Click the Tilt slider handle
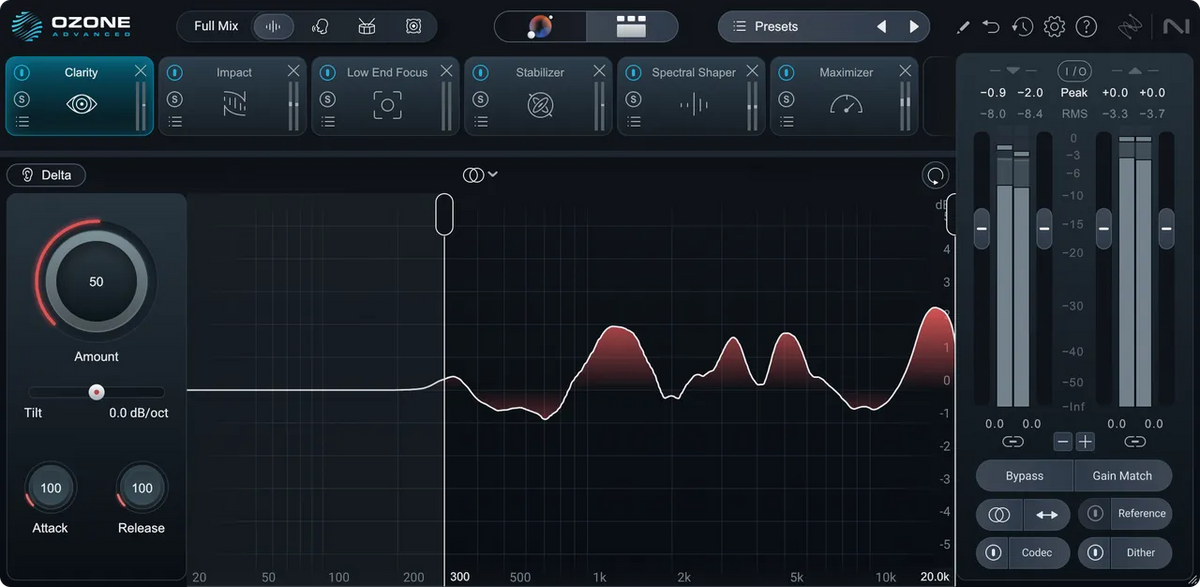1200x587 pixels. (96, 391)
